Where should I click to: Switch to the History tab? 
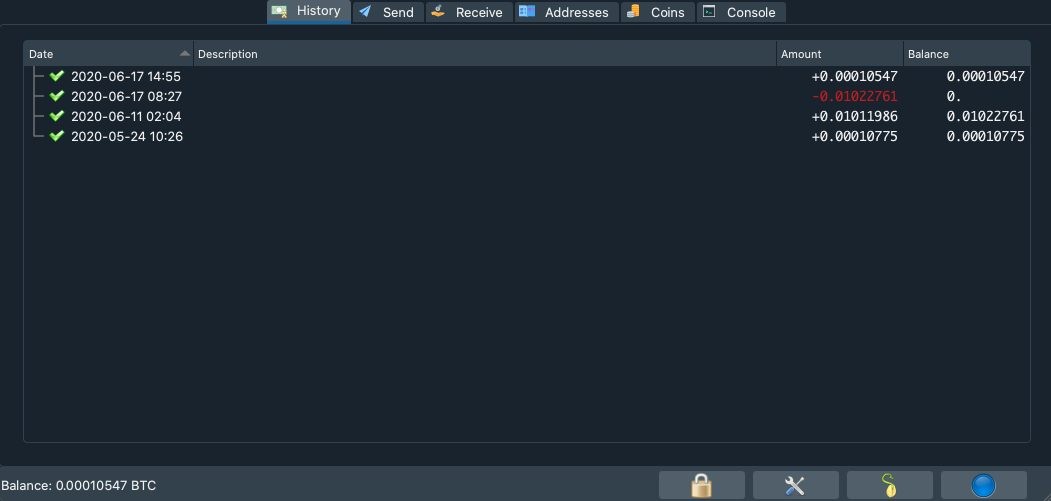308,11
